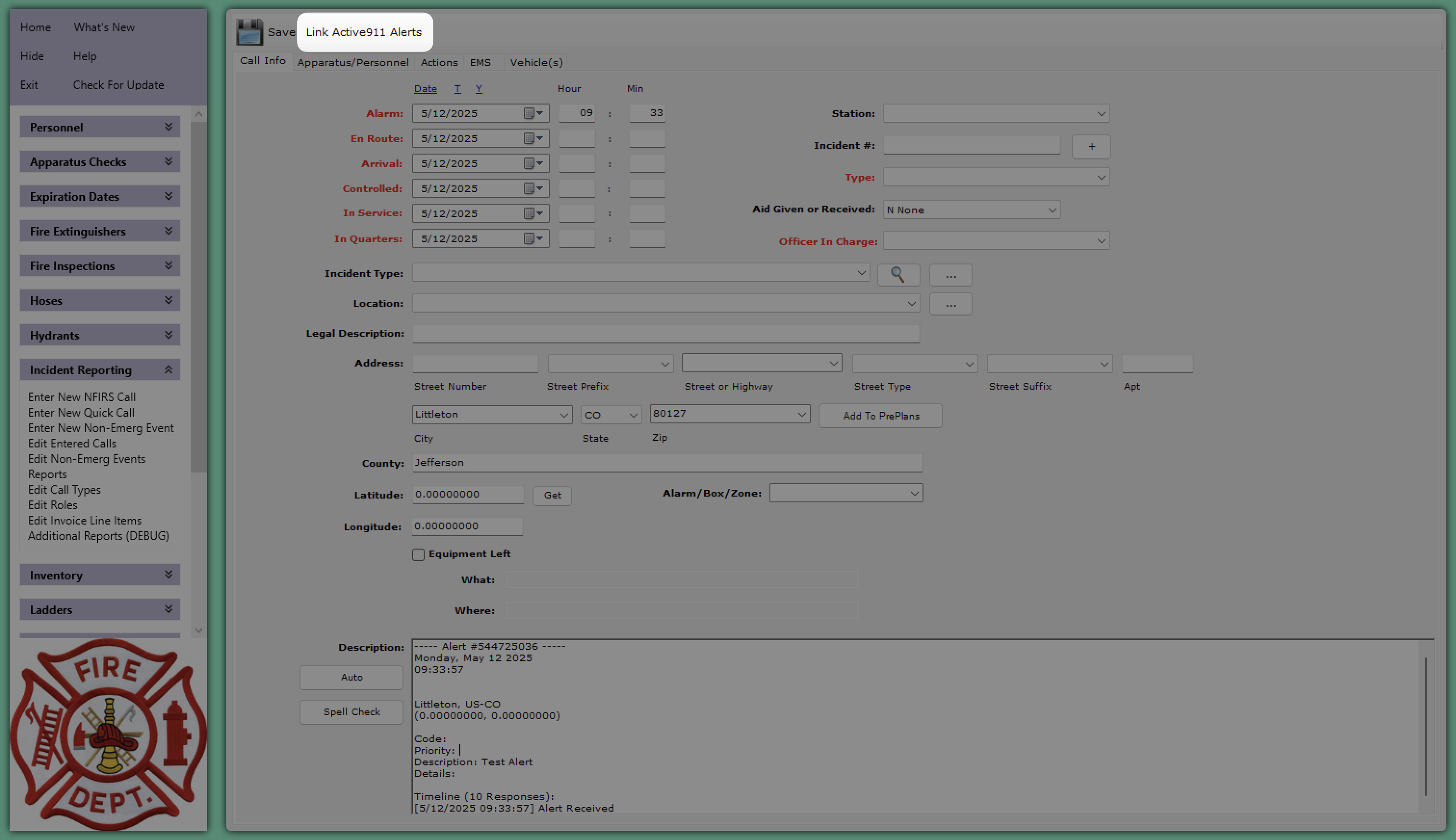Open the Officer In Charge dropdown
The image size is (1456, 840).
996,240
